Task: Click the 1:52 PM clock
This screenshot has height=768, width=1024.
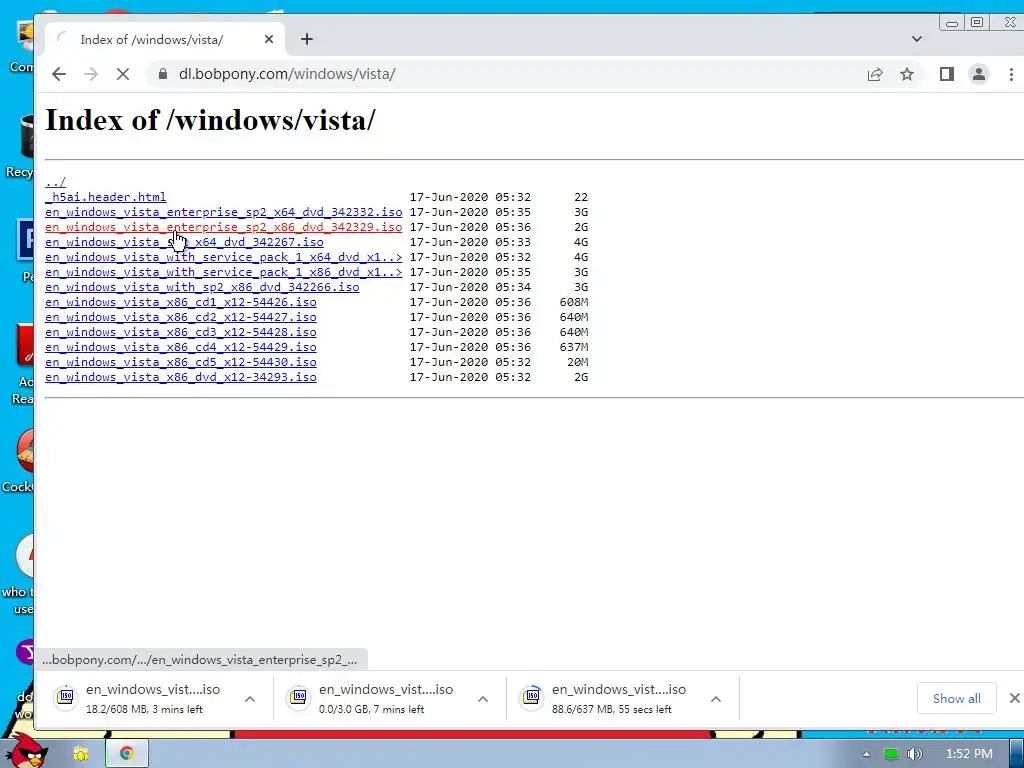Action: (969, 754)
